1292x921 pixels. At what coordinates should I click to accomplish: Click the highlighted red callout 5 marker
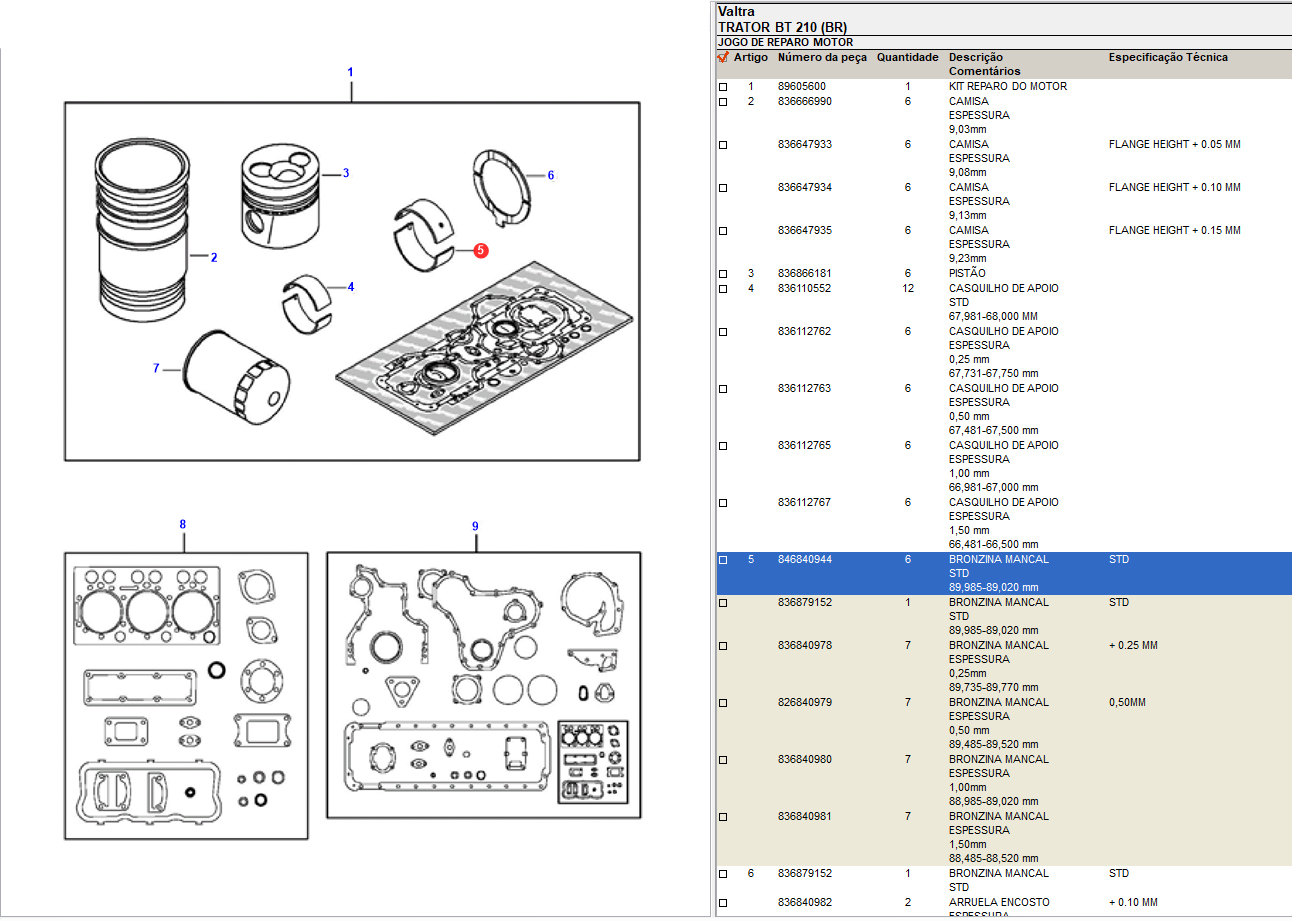pos(481,250)
